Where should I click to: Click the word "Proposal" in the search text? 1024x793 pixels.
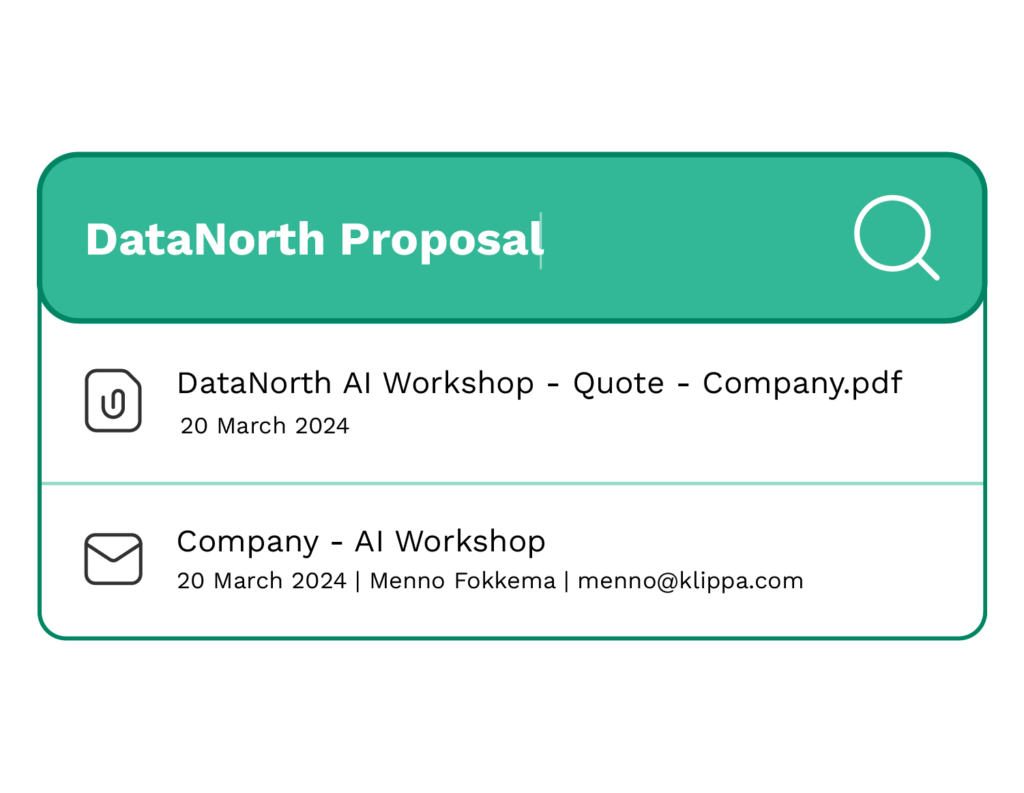tap(441, 240)
